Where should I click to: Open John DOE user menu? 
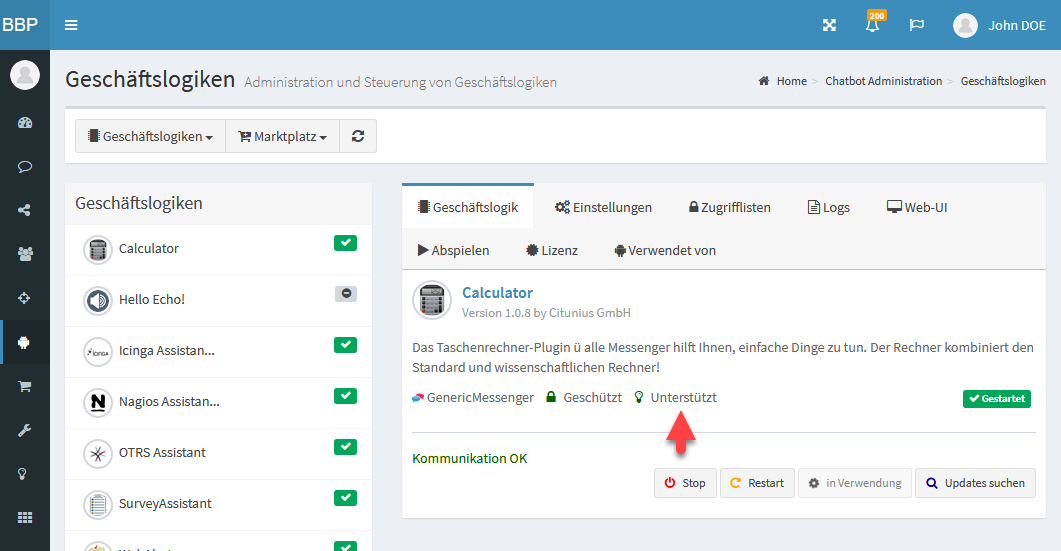[999, 25]
